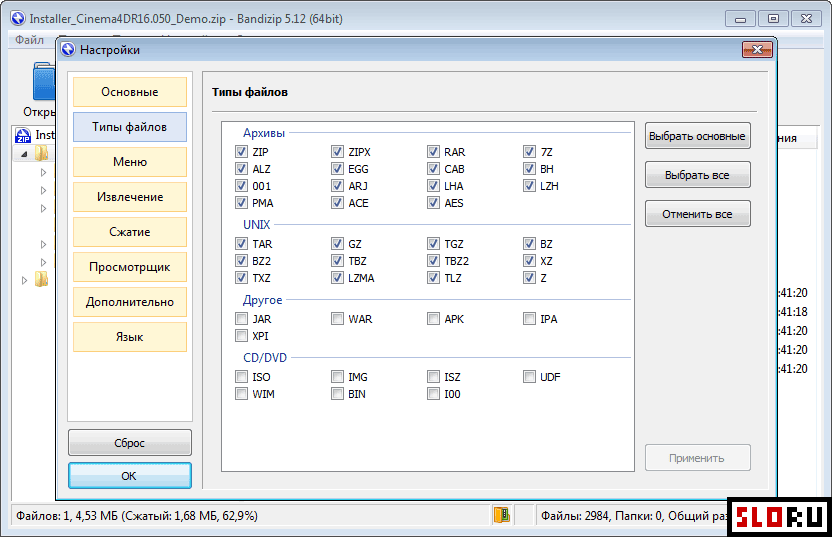The width and height of the screenshot is (832, 537).
Task: Toggle the EGG checkbox
Action: tap(337, 169)
